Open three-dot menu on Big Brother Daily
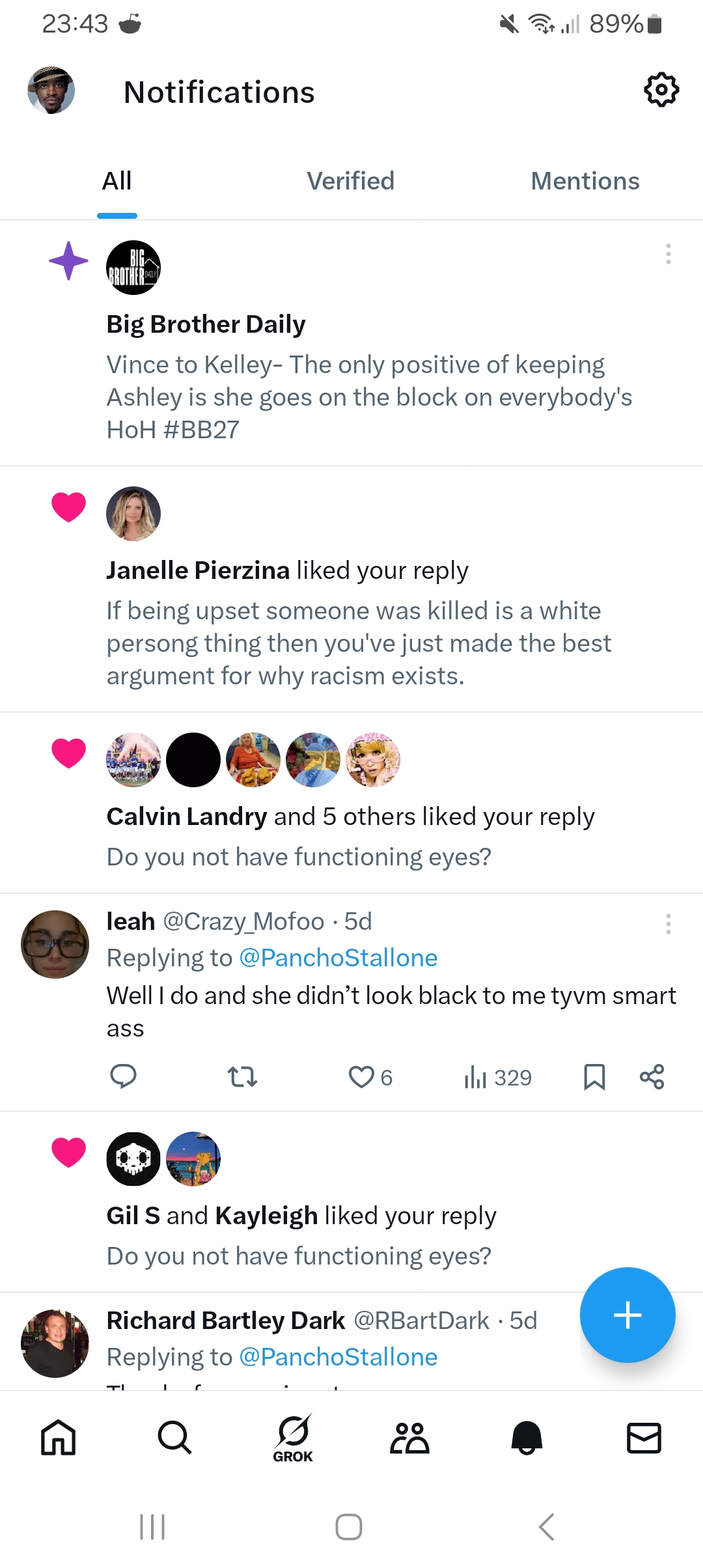The image size is (703, 1568). [668, 254]
